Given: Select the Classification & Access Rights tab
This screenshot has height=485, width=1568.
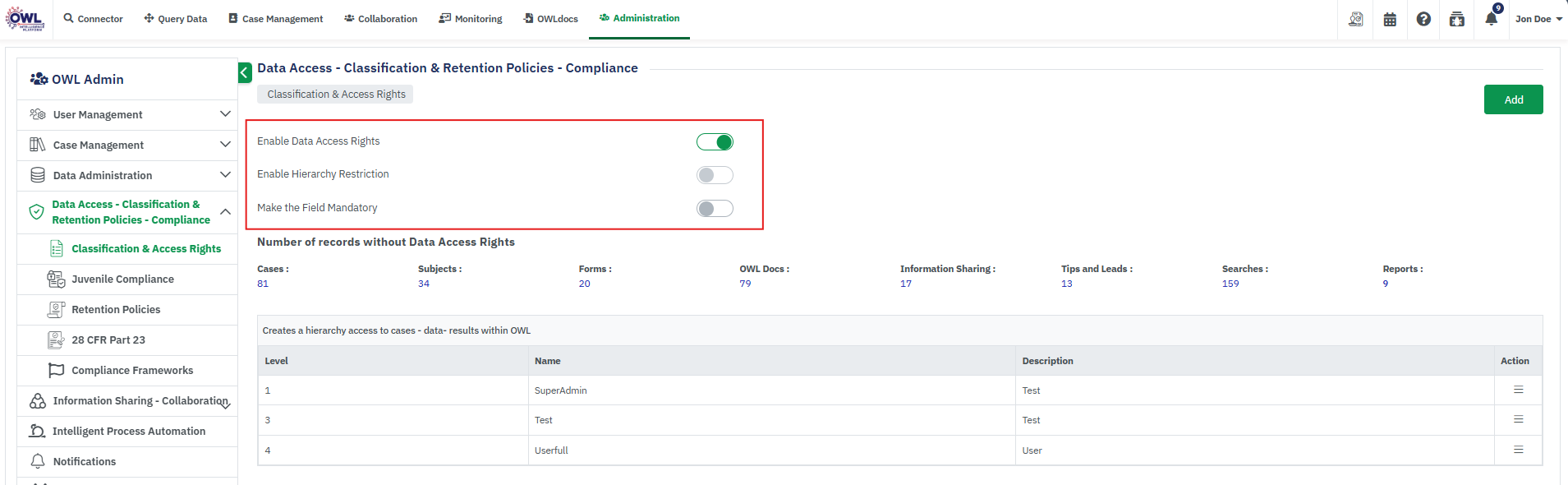Looking at the screenshot, I should coord(336,95).
